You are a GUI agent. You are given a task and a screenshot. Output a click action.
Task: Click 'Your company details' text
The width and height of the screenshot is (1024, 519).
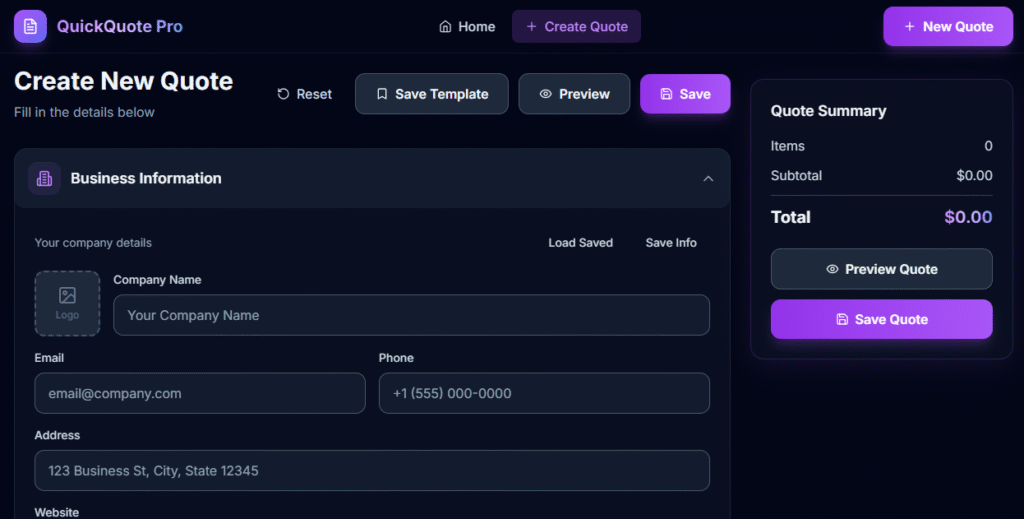pos(93,243)
